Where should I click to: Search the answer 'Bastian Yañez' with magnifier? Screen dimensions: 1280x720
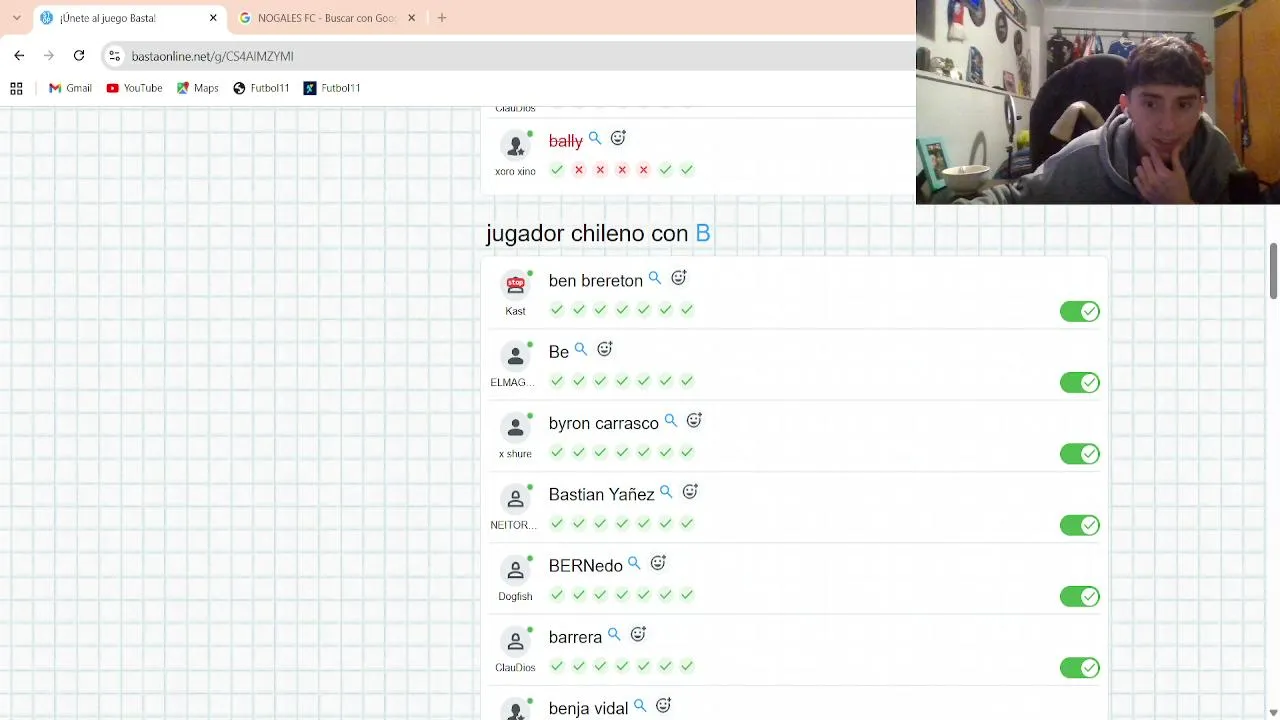pyautogui.click(x=666, y=492)
